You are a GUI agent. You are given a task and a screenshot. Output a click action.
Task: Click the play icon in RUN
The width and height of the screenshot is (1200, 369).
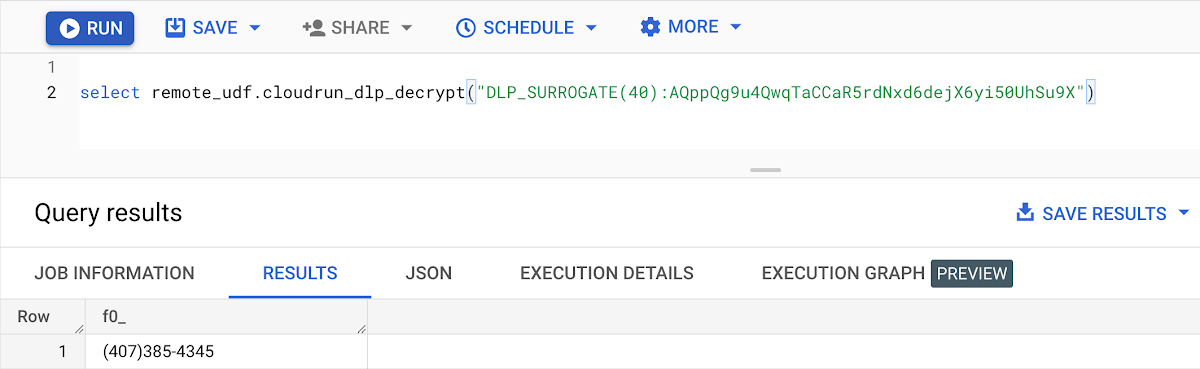[69, 28]
